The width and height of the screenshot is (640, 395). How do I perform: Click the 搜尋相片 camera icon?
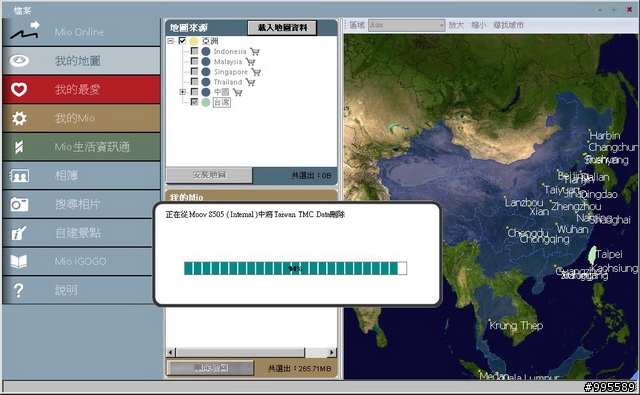19,204
